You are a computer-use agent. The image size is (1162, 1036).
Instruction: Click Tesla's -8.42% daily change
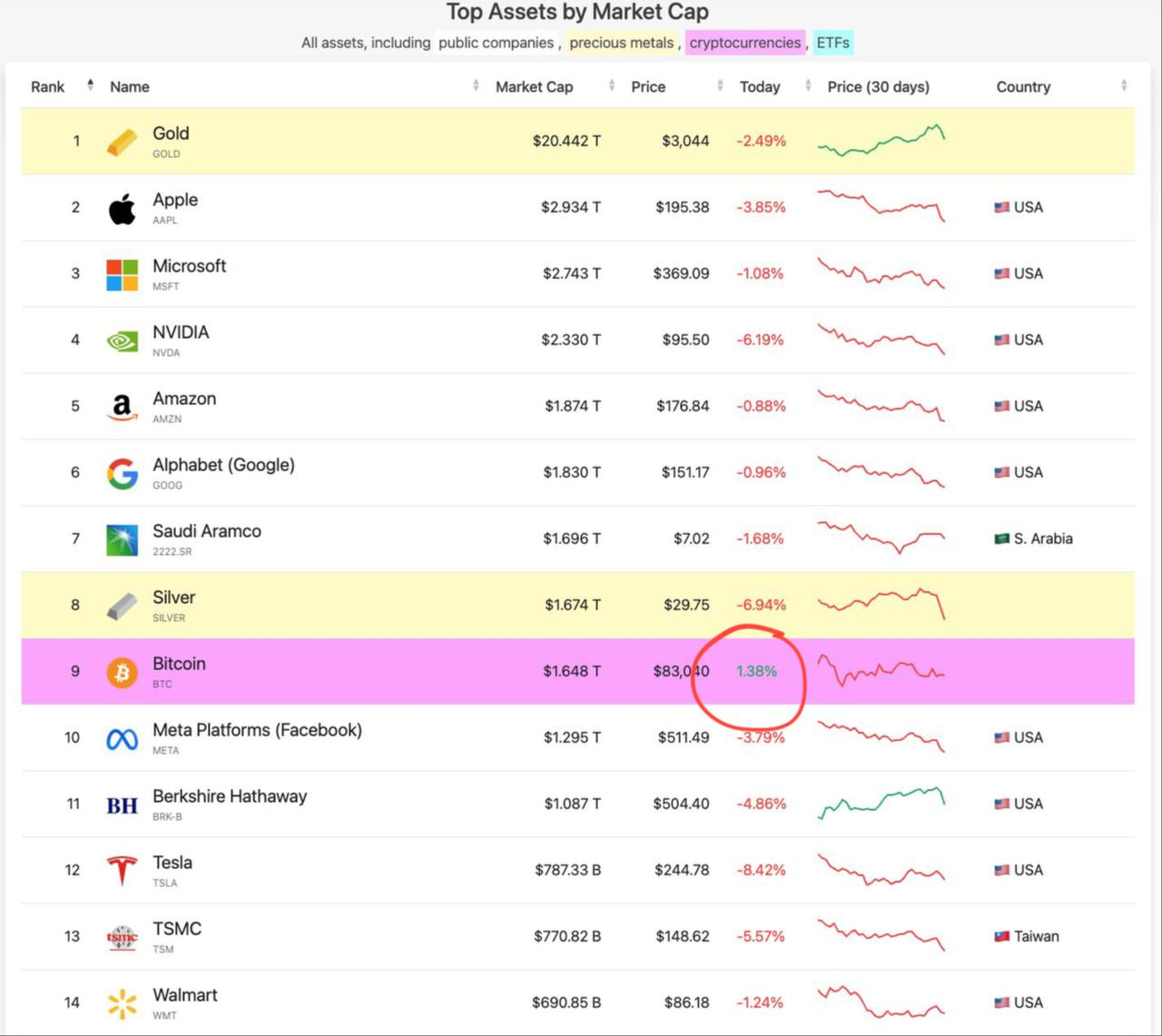click(x=761, y=870)
